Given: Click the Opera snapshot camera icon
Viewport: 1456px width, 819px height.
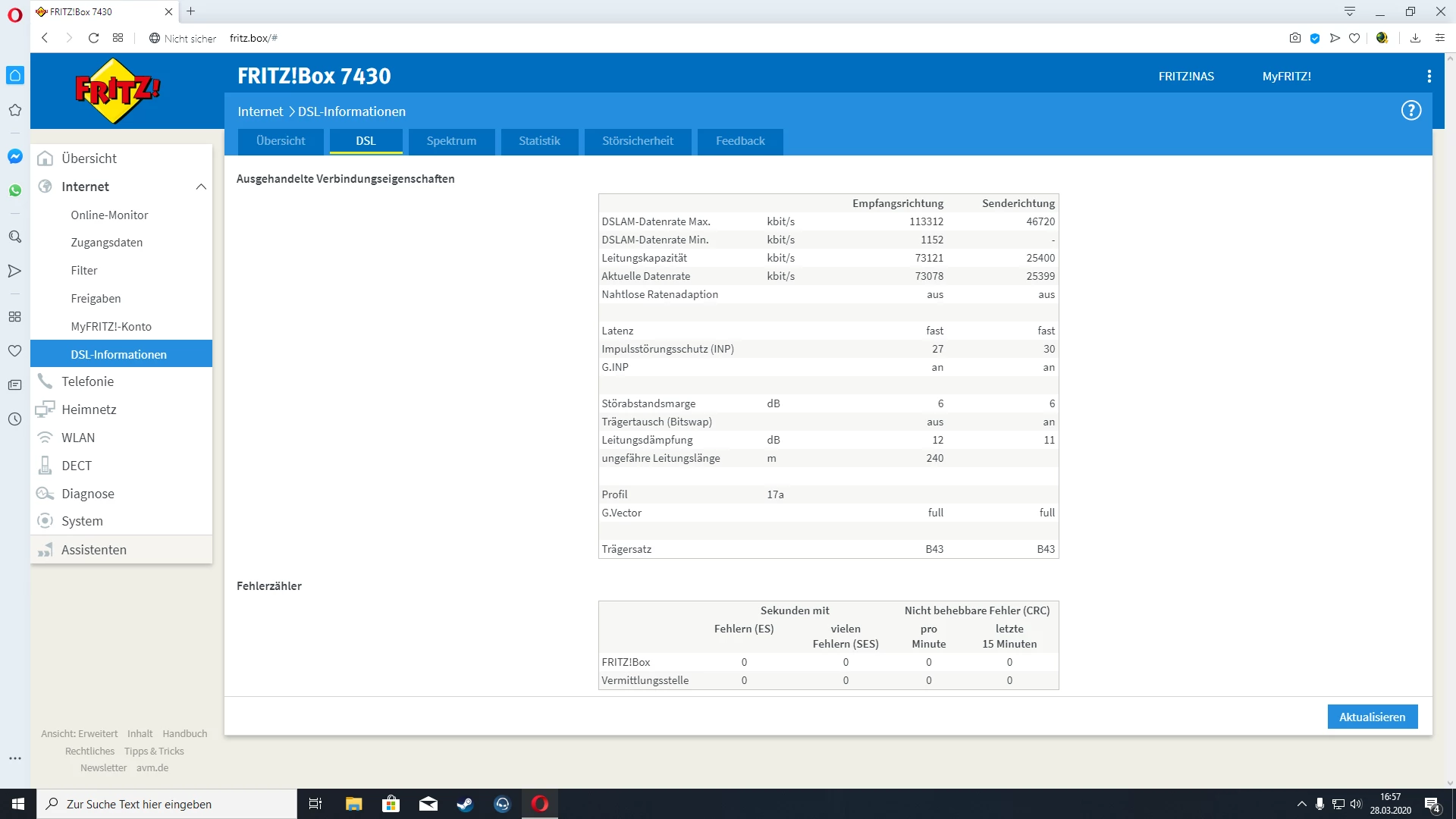Looking at the screenshot, I should [x=1294, y=38].
